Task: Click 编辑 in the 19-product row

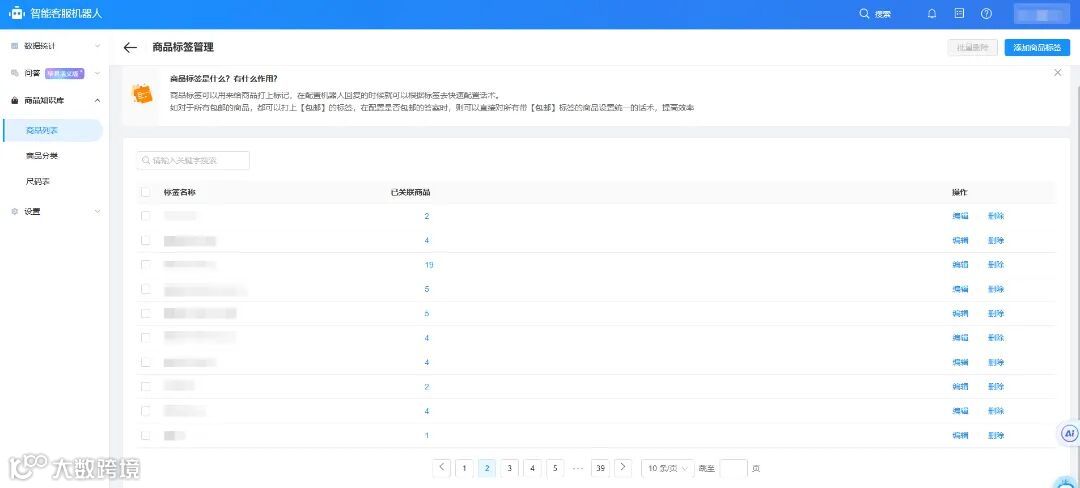Action: [x=960, y=265]
